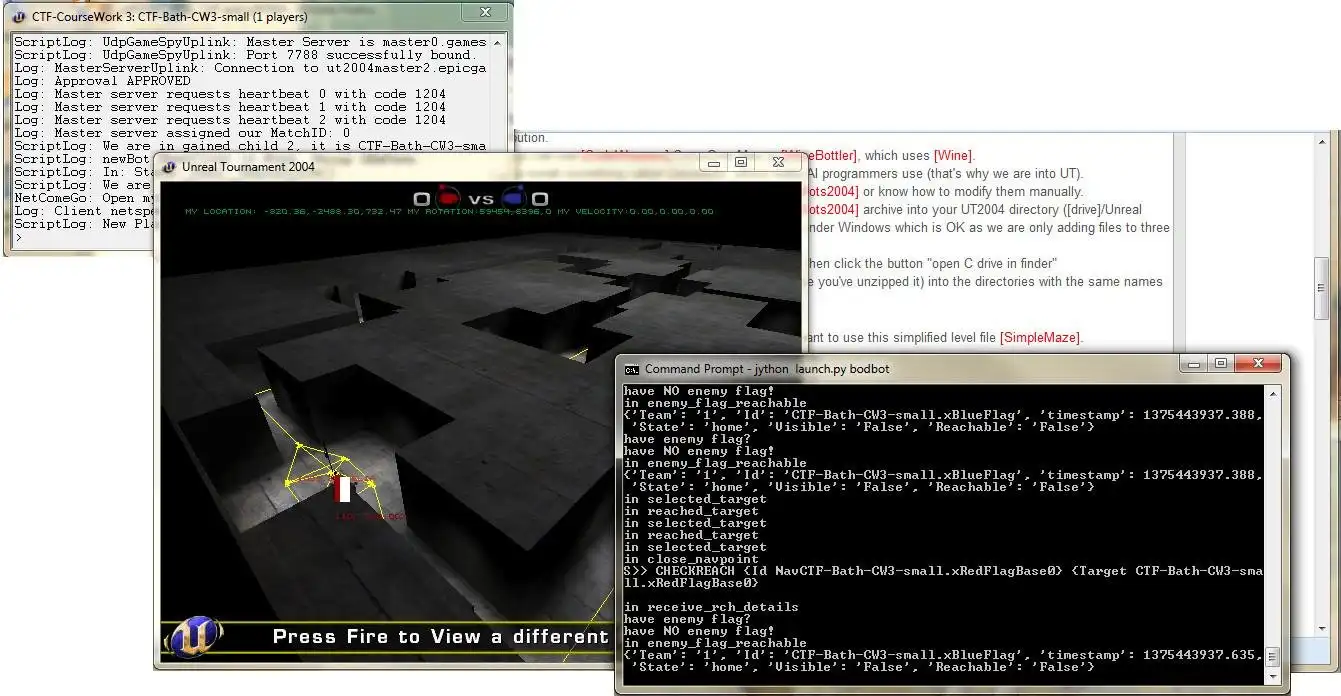
Task: Minimize the Unreal Tournament 2004 window
Action: pyautogui.click(x=714, y=162)
